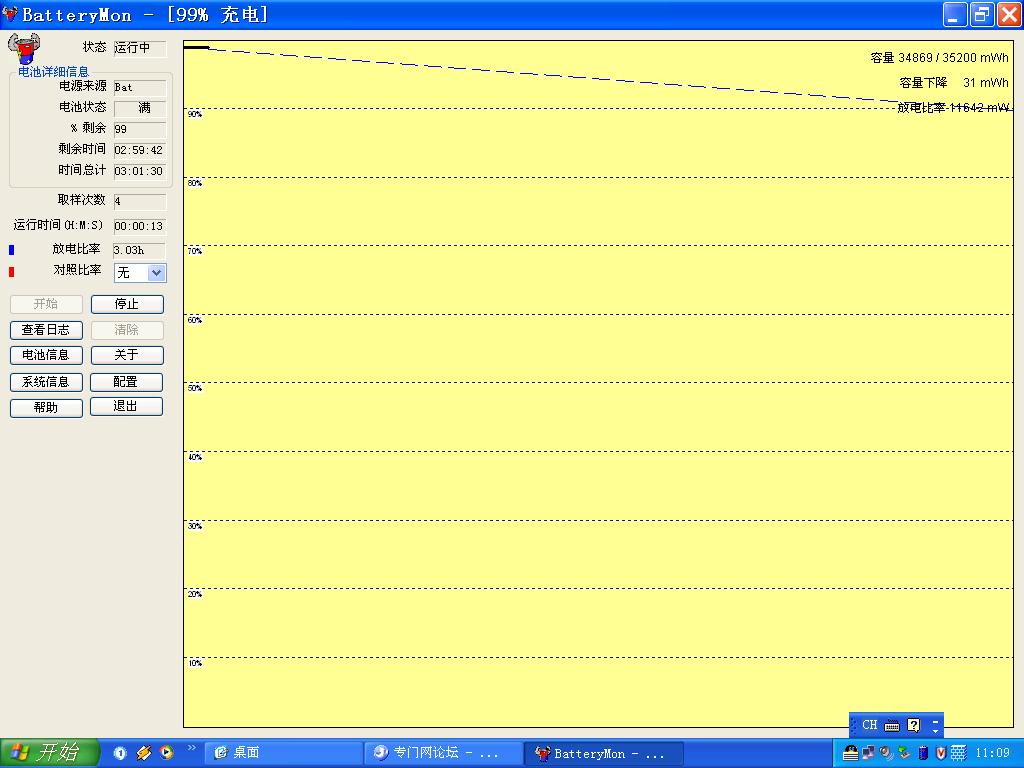Click the 帮助 help button
The height and width of the screenshot is (768, 1024).
tap(46, 408)
